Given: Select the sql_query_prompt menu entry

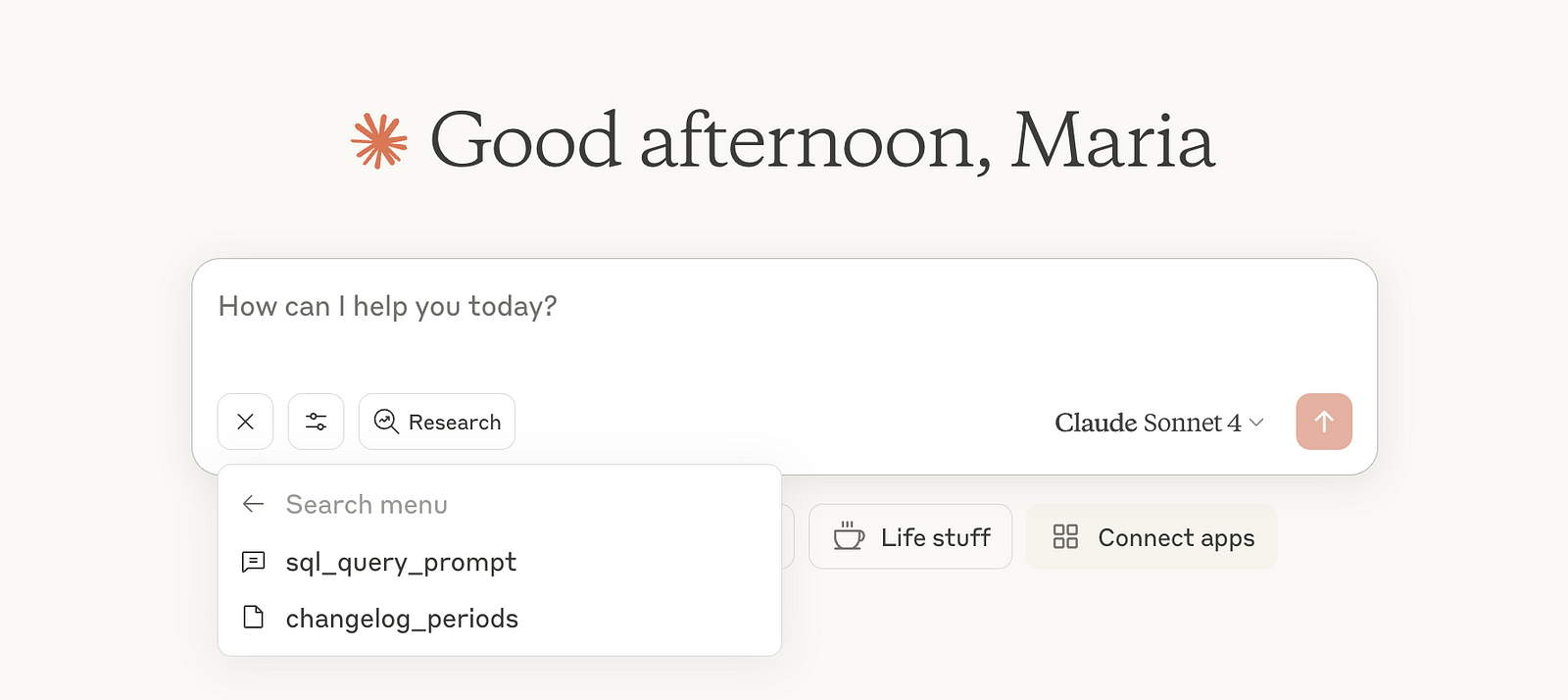Looking at the screenshot, I should tap(401, 562).
